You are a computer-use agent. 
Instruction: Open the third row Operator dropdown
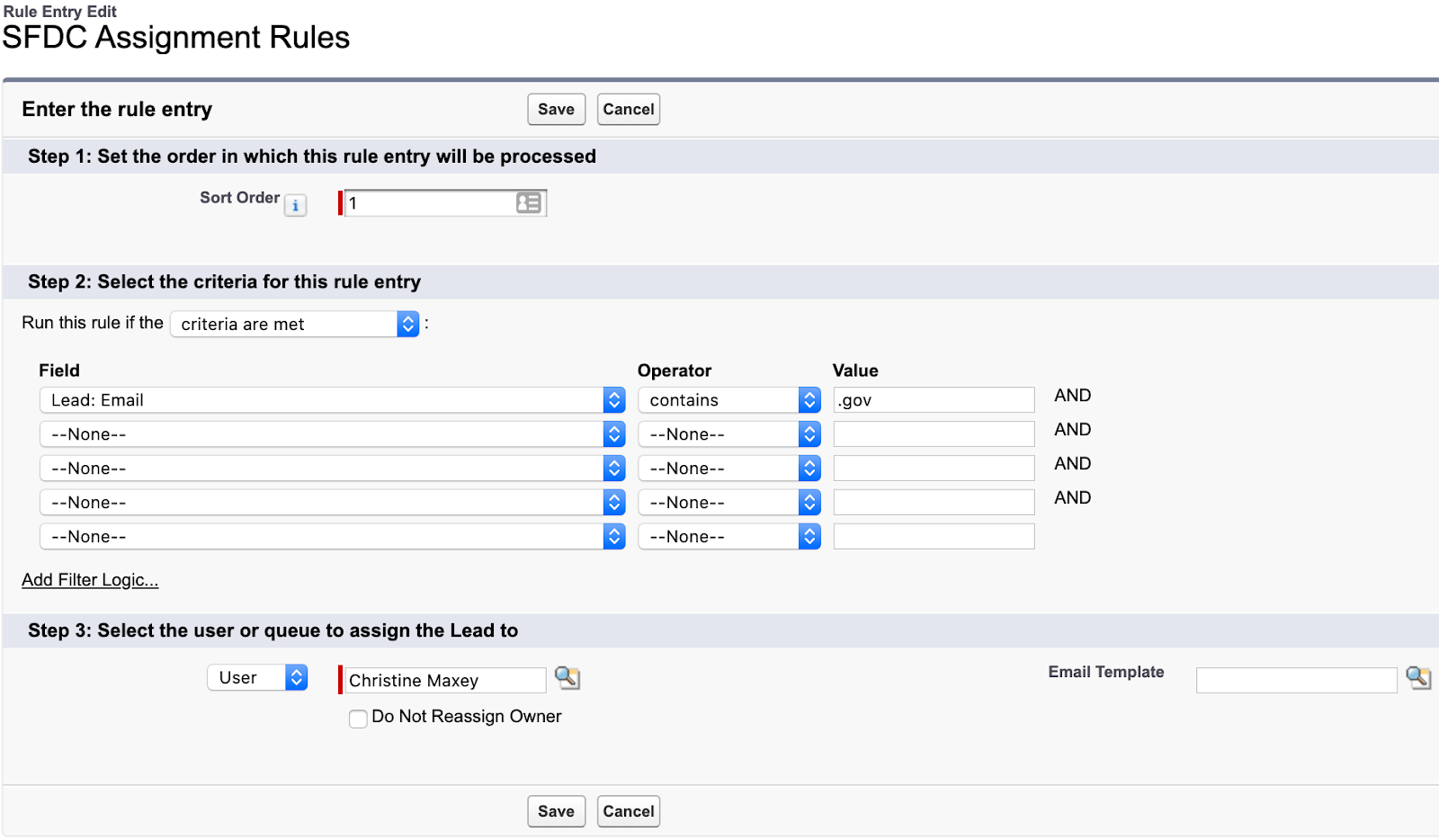pyautogui.click(x=729, y=469)
